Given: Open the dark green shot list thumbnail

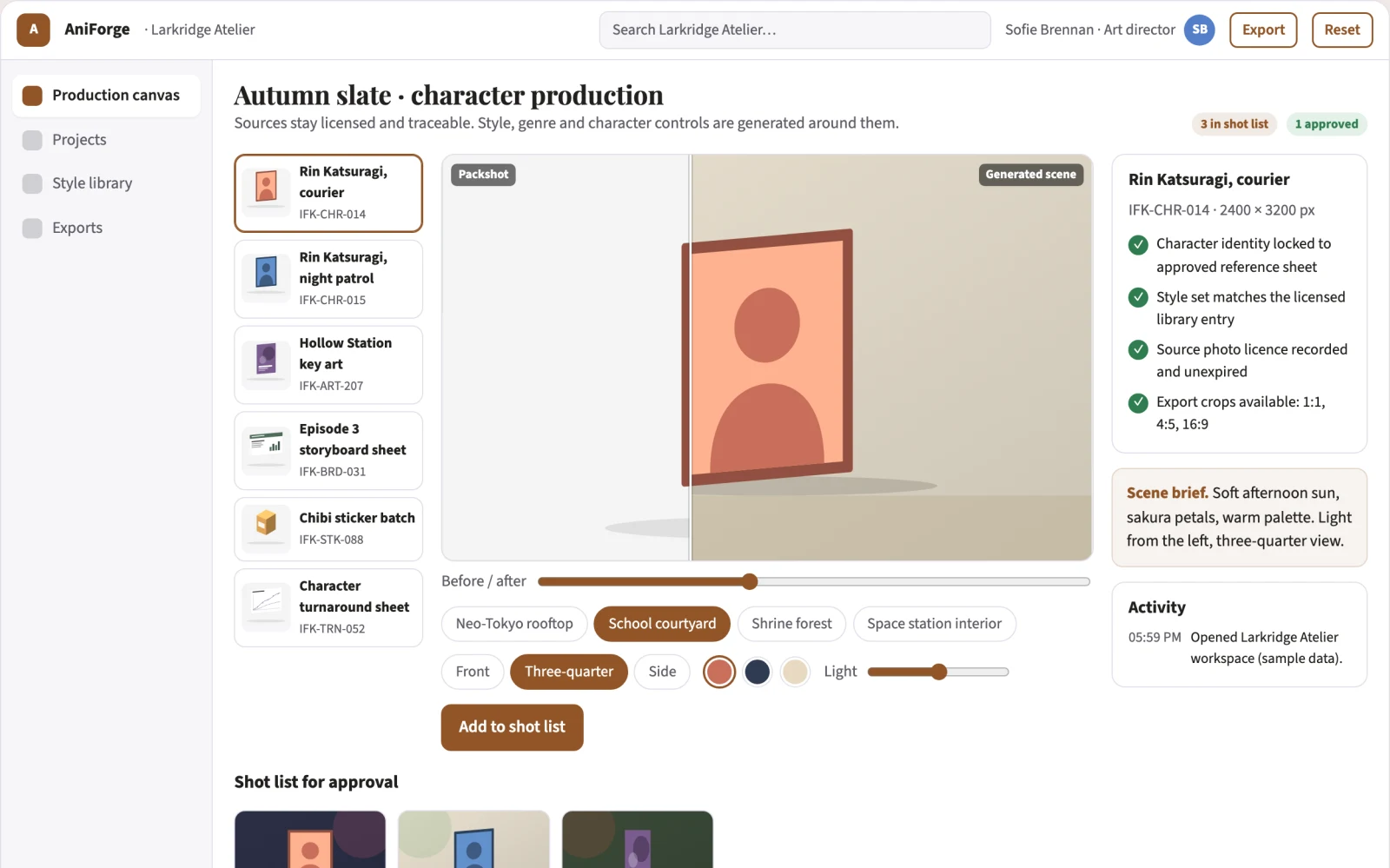Looking at the screenshot, I should pos(638,839).
